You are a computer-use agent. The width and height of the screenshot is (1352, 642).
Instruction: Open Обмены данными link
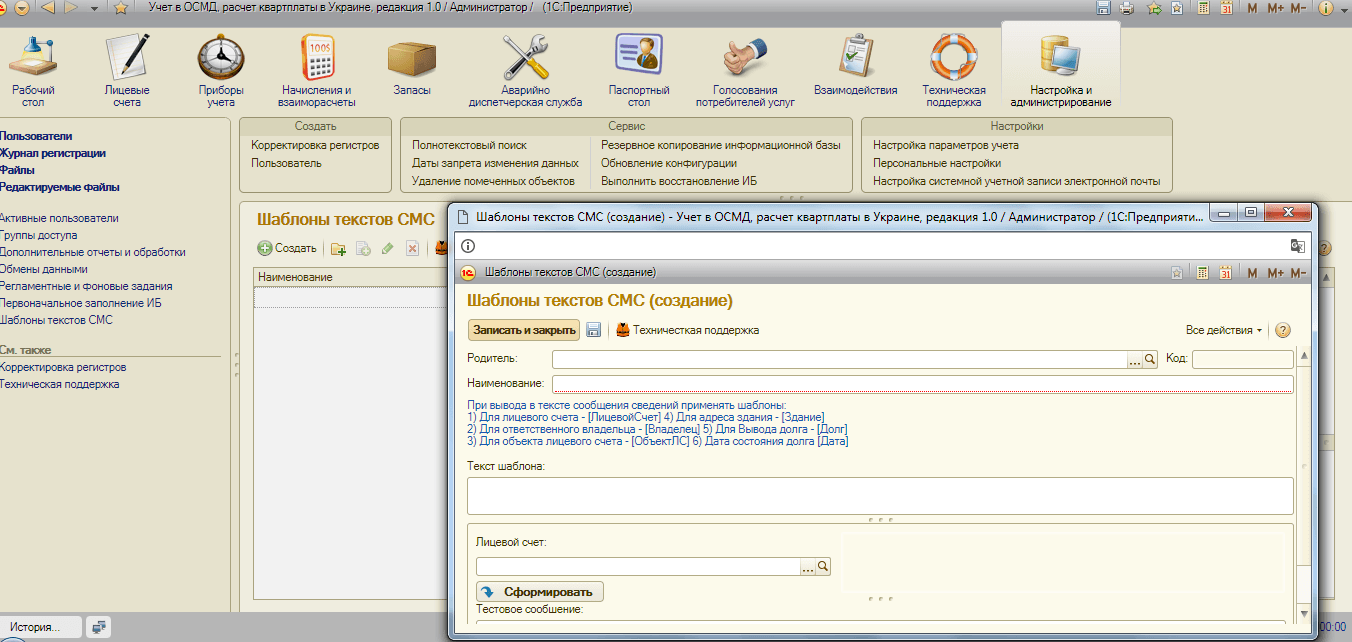(44, 269)
